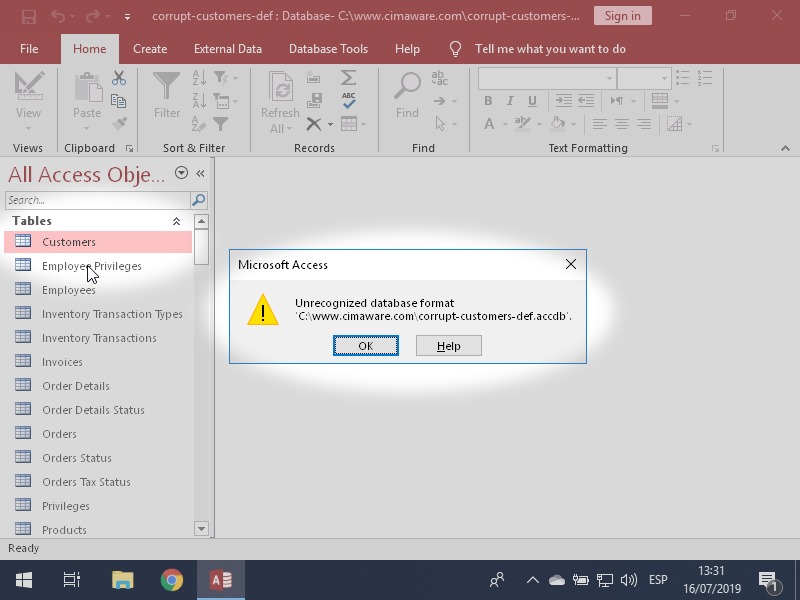Click the navigation pane Search field
This screenshot has width=800, height=600.
pyautogui.click(x=98, y=200)
